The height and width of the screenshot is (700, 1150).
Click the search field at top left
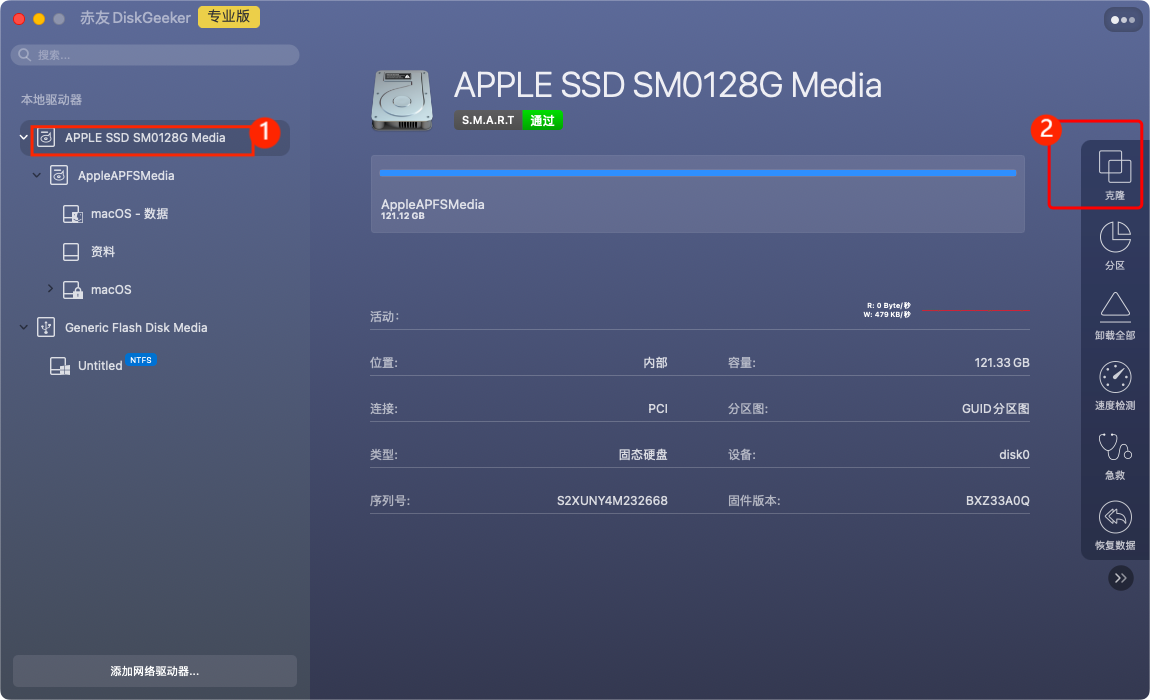(154, 54)
